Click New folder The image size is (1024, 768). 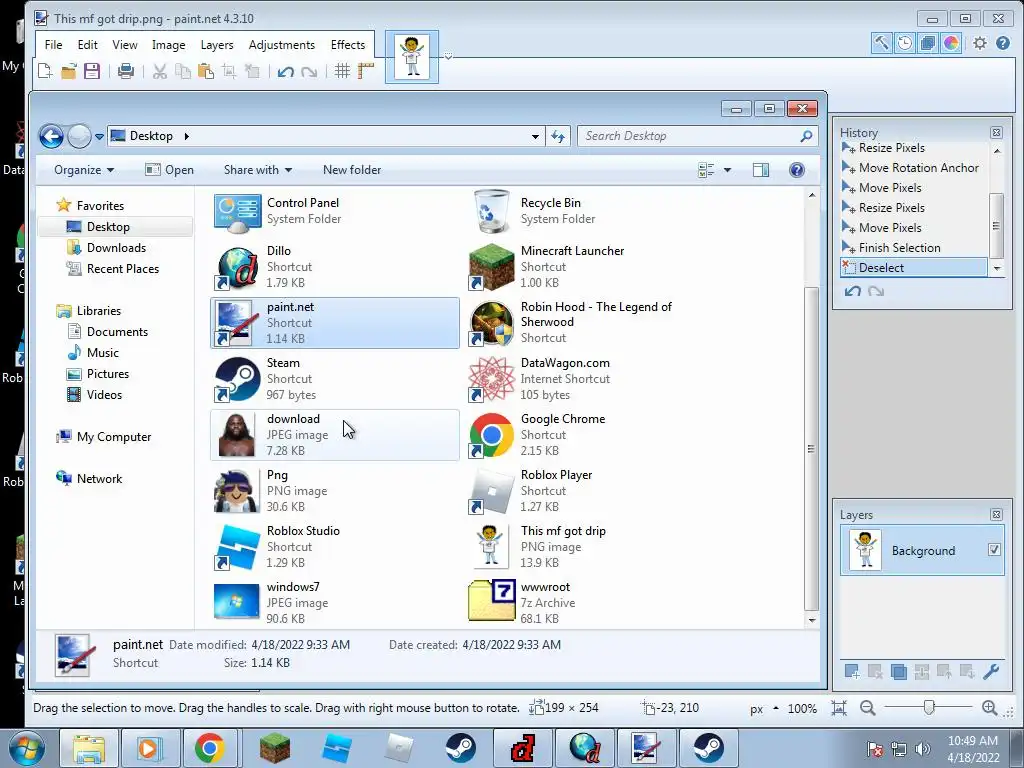352,170
